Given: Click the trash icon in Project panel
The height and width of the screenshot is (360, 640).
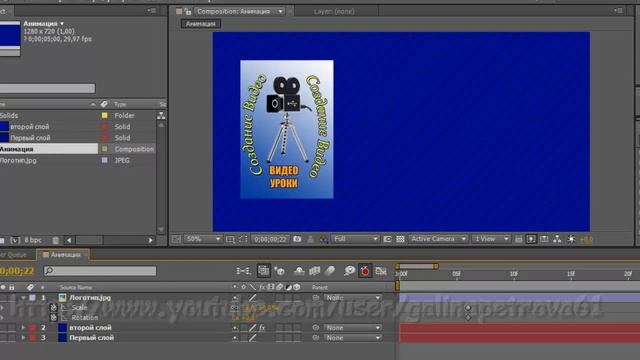Looking at the screenshot, I should pos(56,240).
